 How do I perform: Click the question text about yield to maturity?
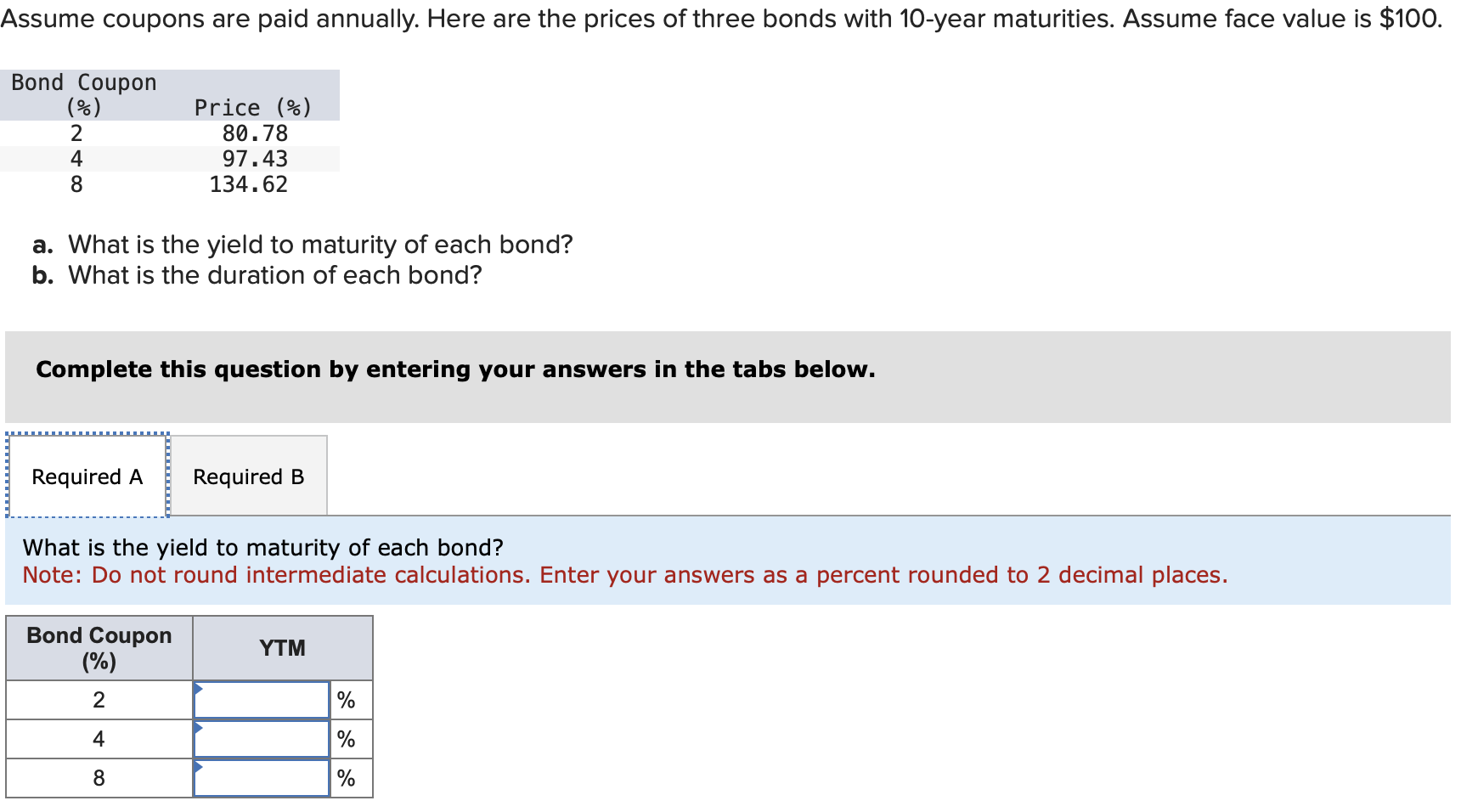click(263, 547)
